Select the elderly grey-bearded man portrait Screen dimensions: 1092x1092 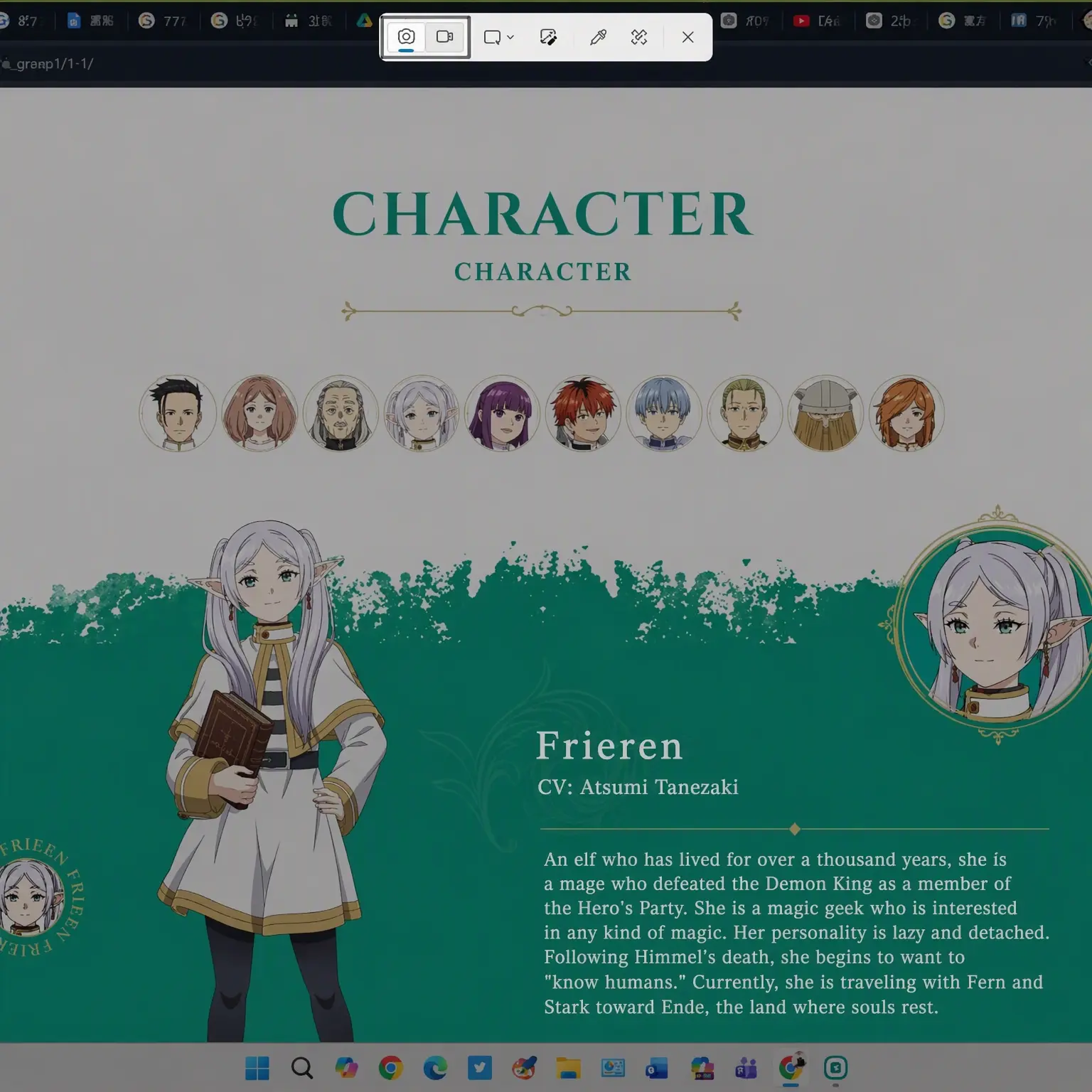click(x=341, y=413)
